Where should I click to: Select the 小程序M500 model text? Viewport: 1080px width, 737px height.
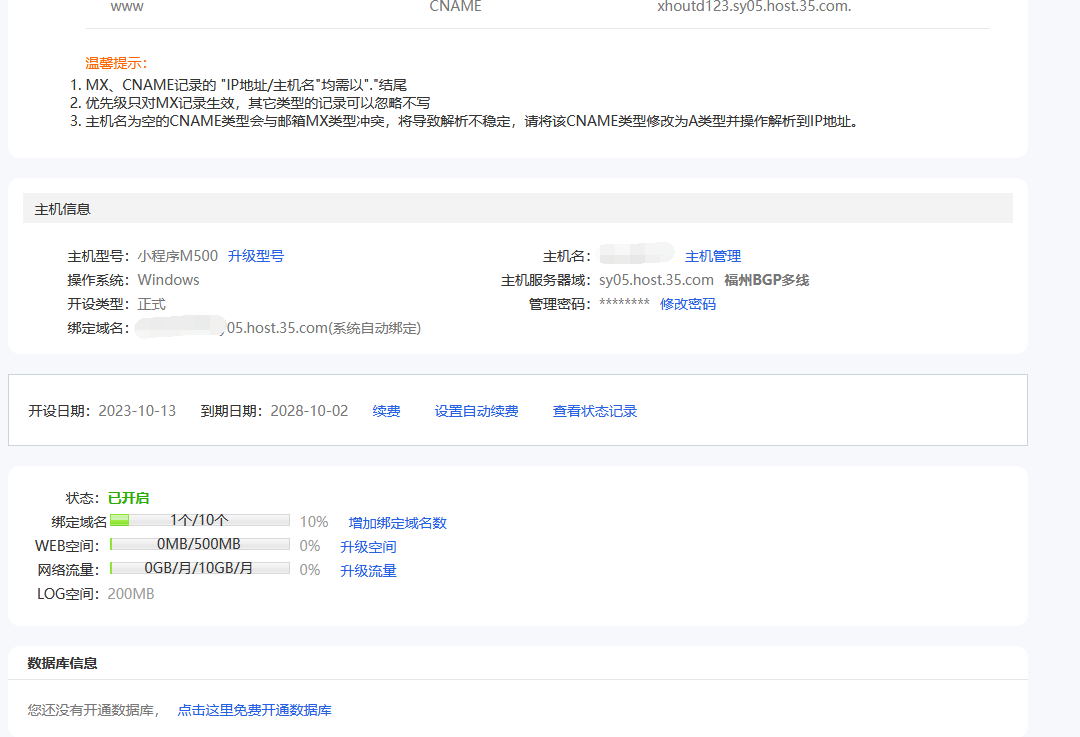coord(178,256)
